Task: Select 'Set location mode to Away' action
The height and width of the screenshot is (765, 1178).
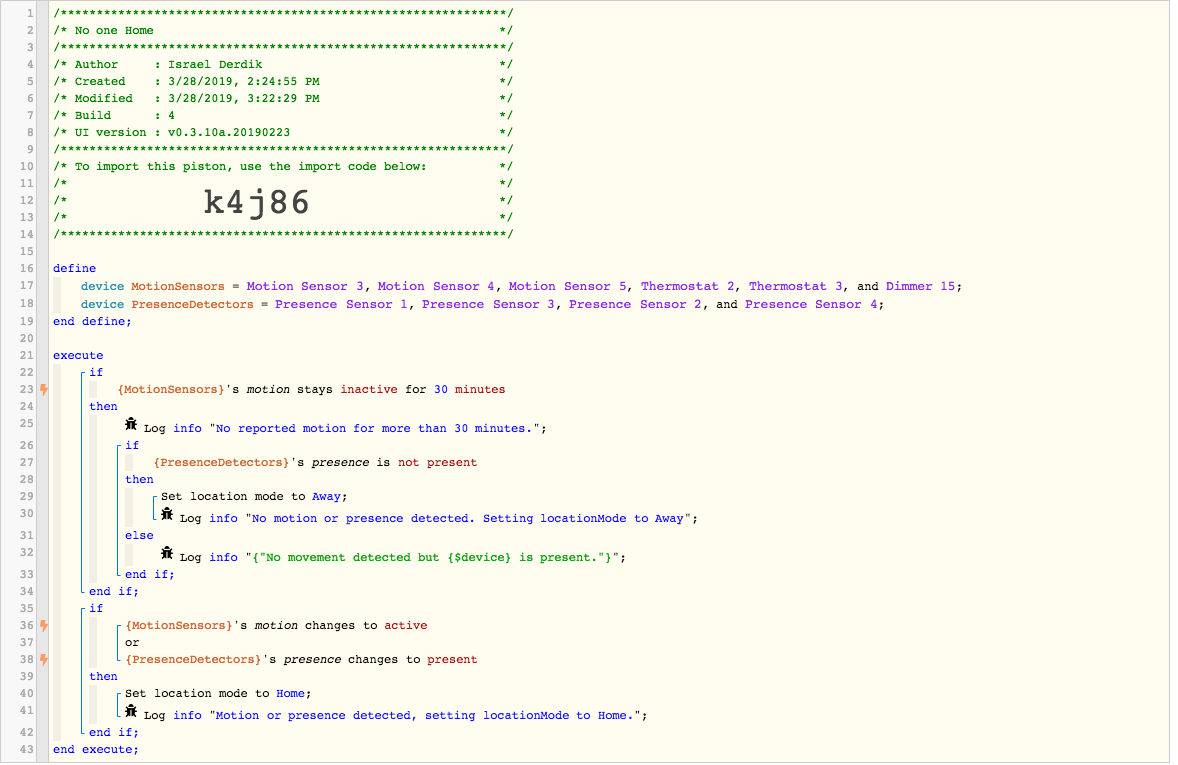Action: pyautogui.click(x=254, y=497)
